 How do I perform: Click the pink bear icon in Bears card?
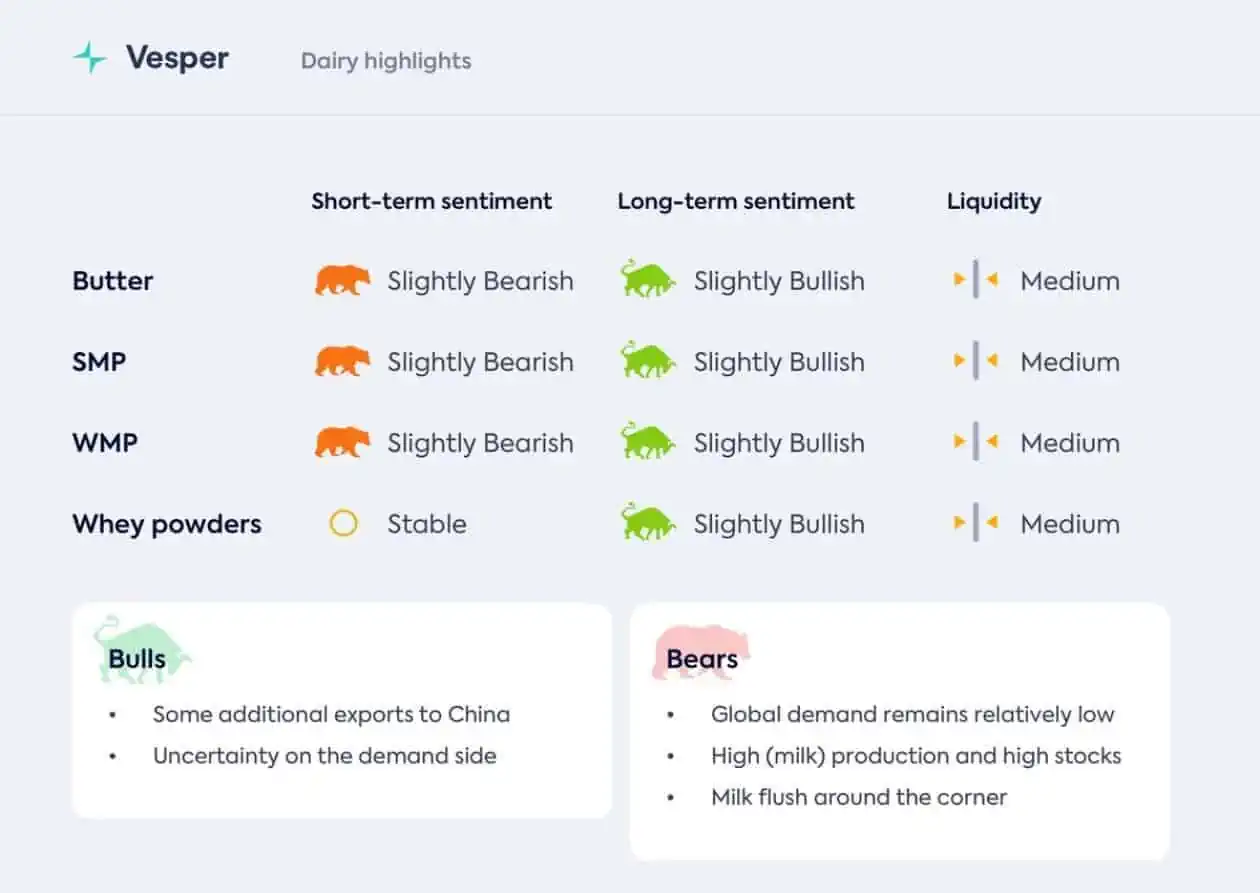click(x=701, y=652)
